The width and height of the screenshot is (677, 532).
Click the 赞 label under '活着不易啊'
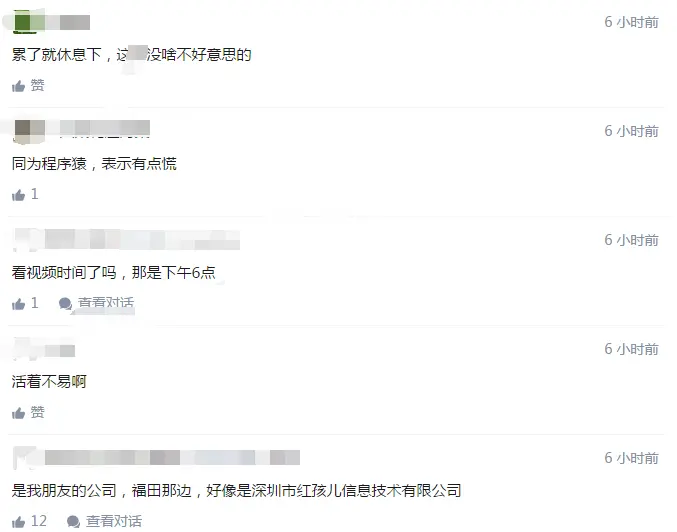(37, 412)
